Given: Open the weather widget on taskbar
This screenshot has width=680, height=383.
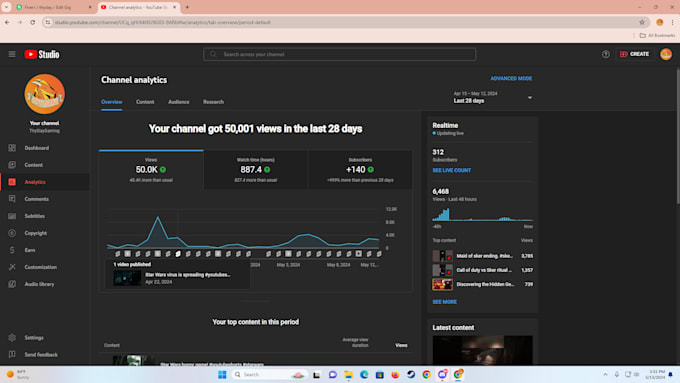Looking at the screenshot, I should (x=18, y=375).
